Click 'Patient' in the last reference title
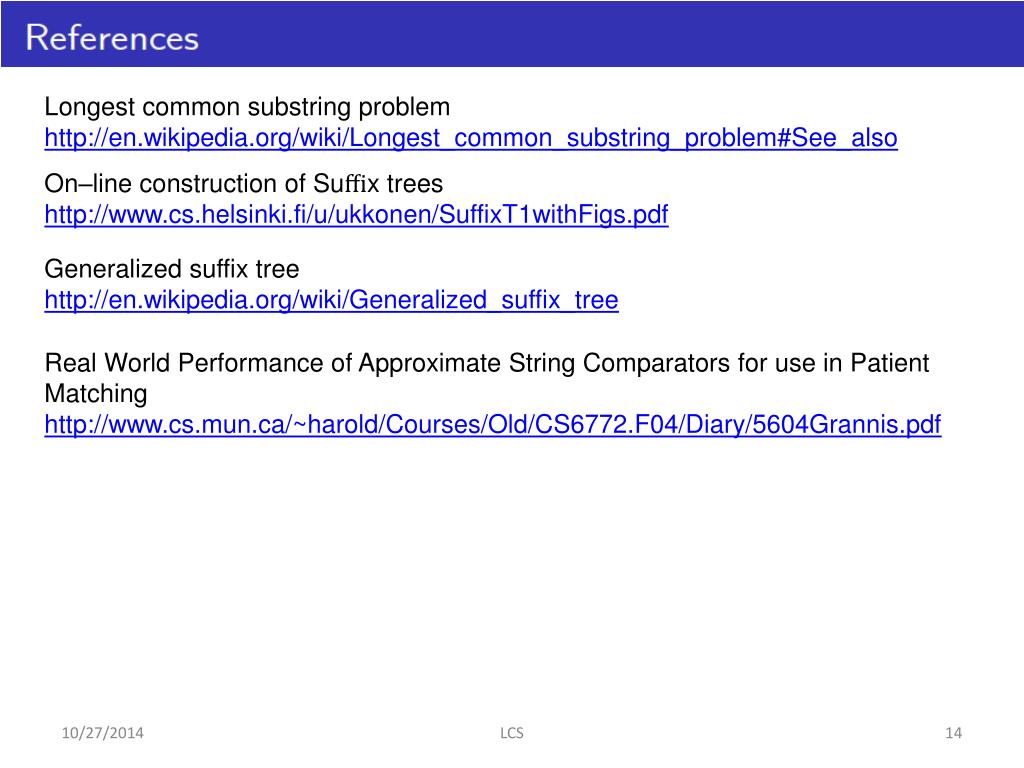The width and height of the screenshot is (1024, 768). point(889,363)
